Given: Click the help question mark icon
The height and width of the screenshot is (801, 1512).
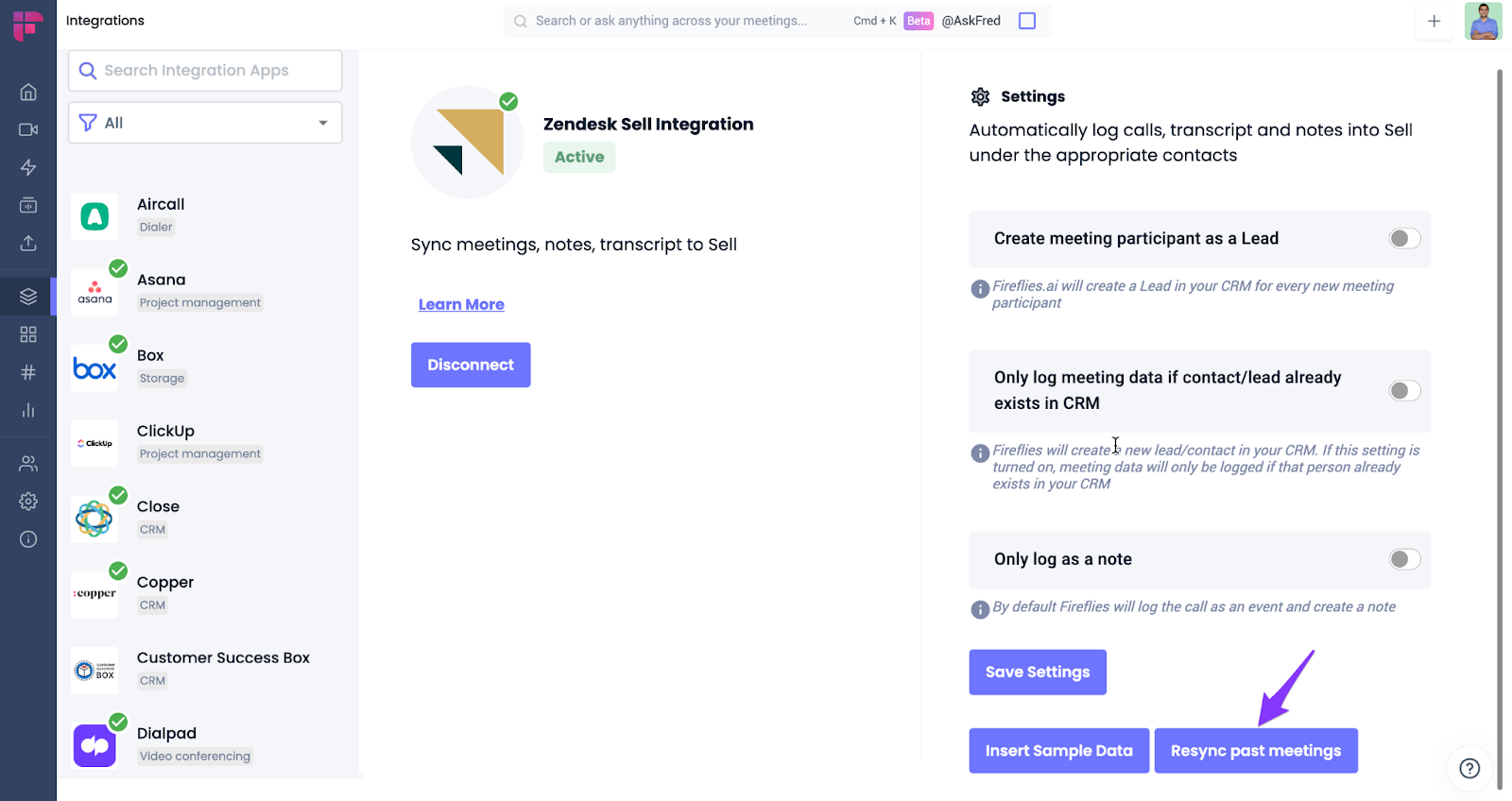Looking at the screenshot, I should click(x=1469, y=768).
